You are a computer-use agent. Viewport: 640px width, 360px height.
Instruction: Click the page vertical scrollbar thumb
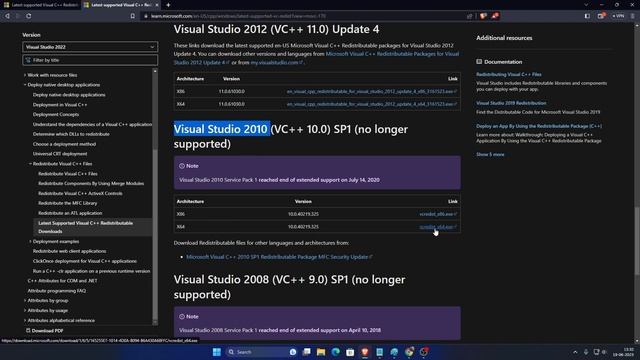click(637, 241)
